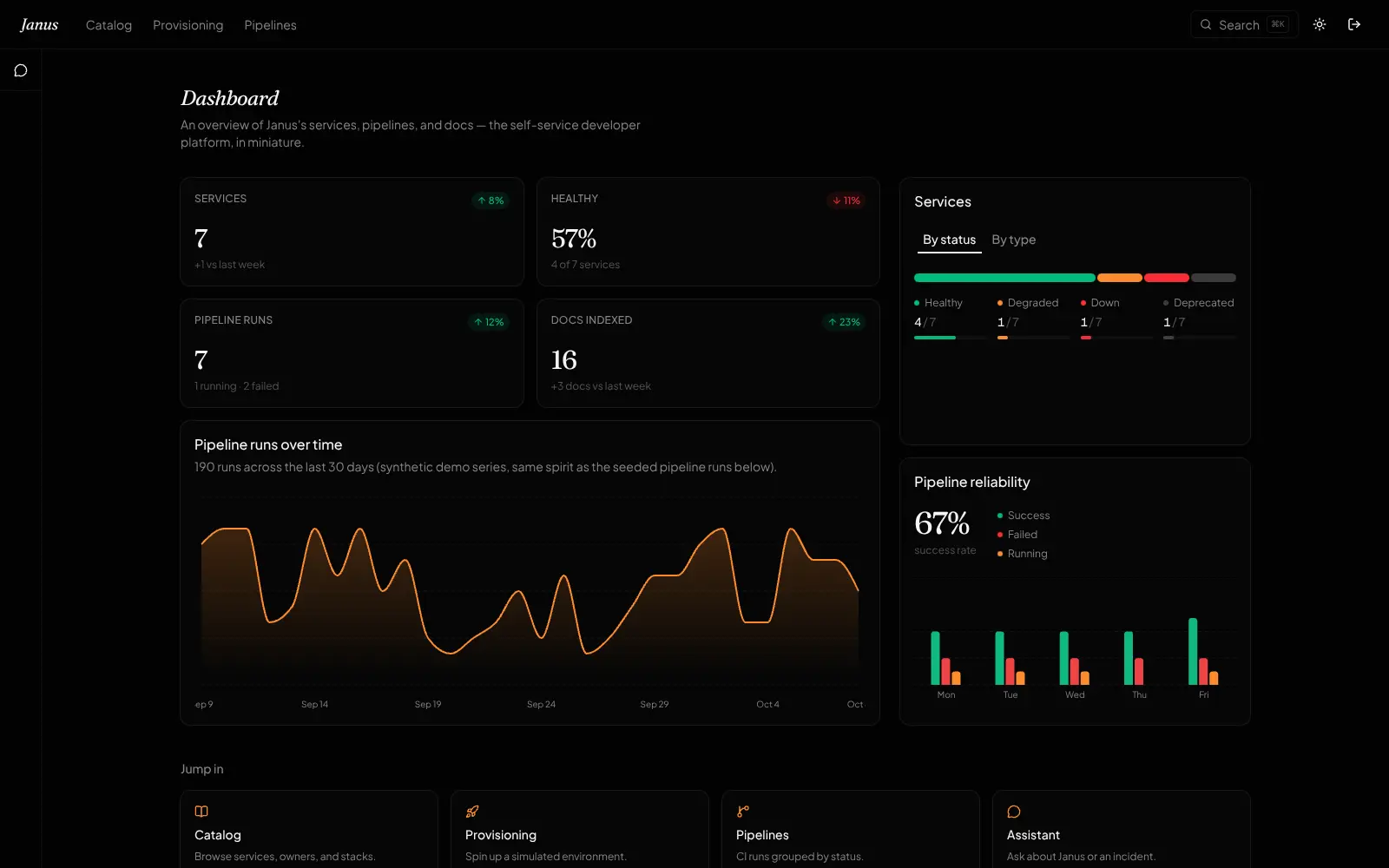Viewport: 1389px width, 868px height.
Task: Click the Wed bar group label
Action: (x=1075, y=694)
